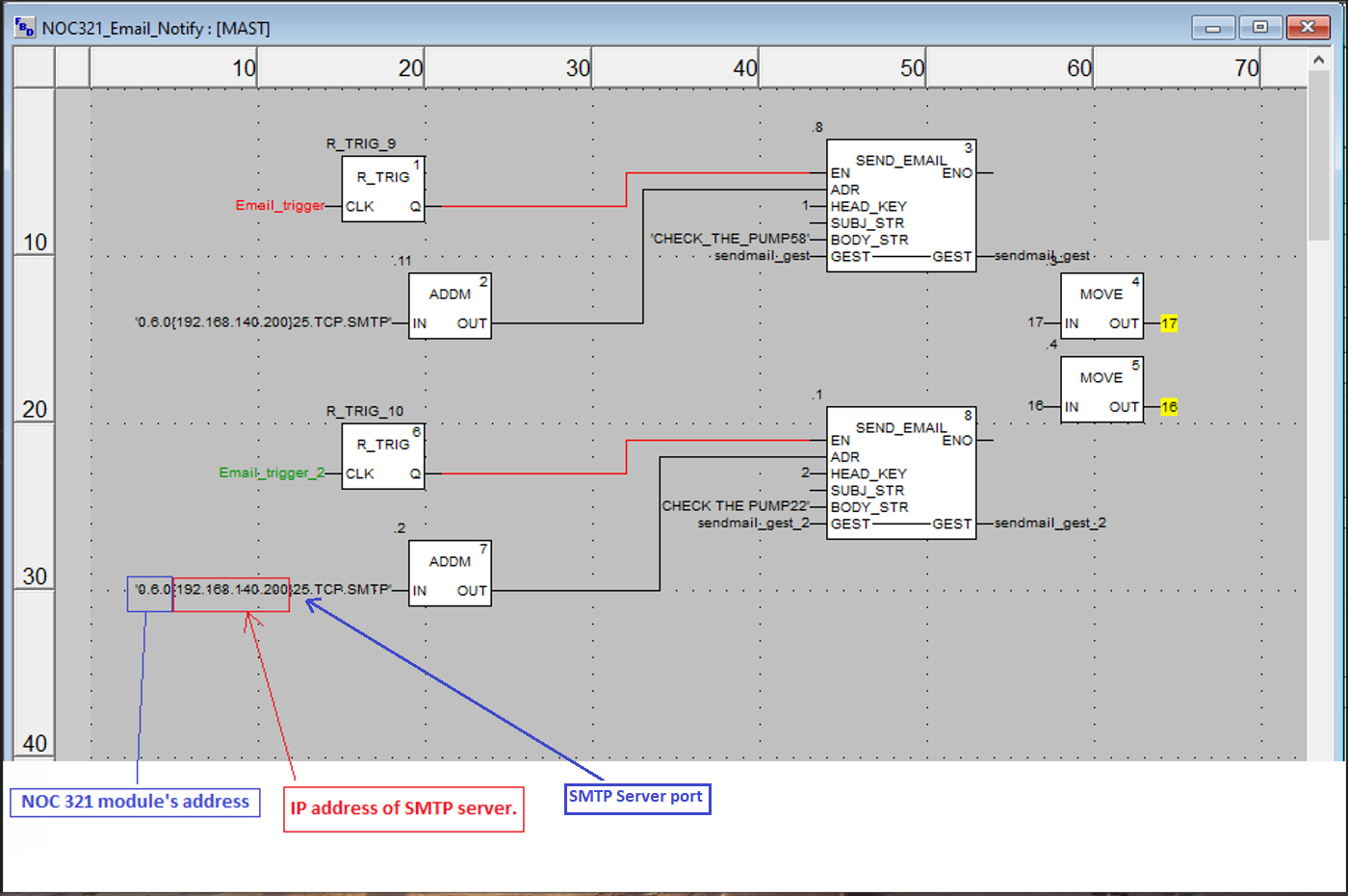Click the Q pin of R_TRIG_10

coord(415,474)
